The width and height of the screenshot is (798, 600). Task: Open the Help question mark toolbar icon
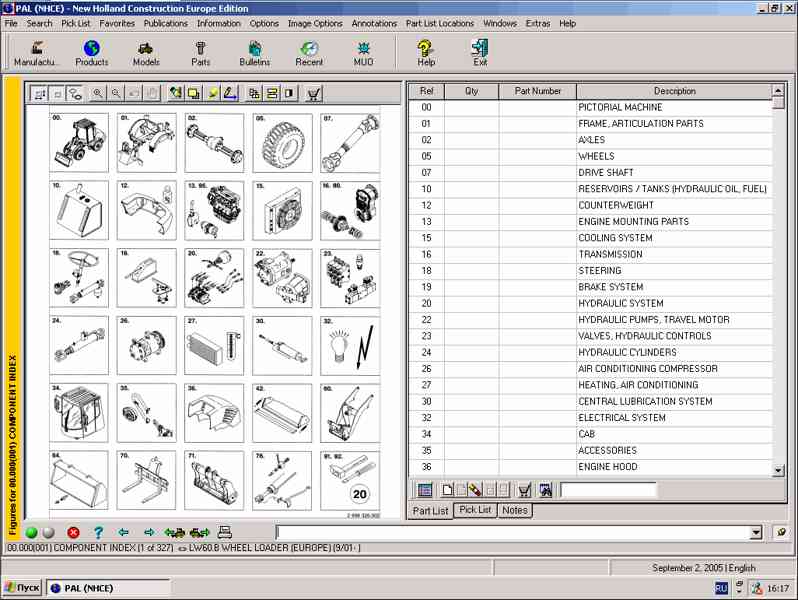tap(426, 53)
